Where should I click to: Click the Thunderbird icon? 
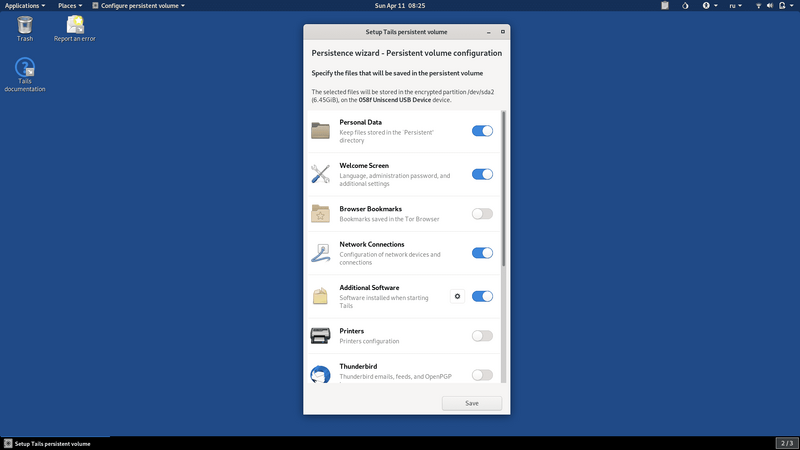(x=320, y=374)
